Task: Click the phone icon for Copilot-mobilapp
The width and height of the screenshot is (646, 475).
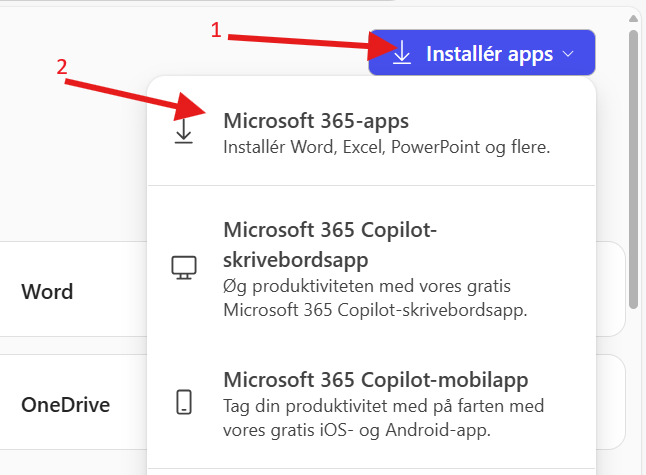Action: coord(183,402)
